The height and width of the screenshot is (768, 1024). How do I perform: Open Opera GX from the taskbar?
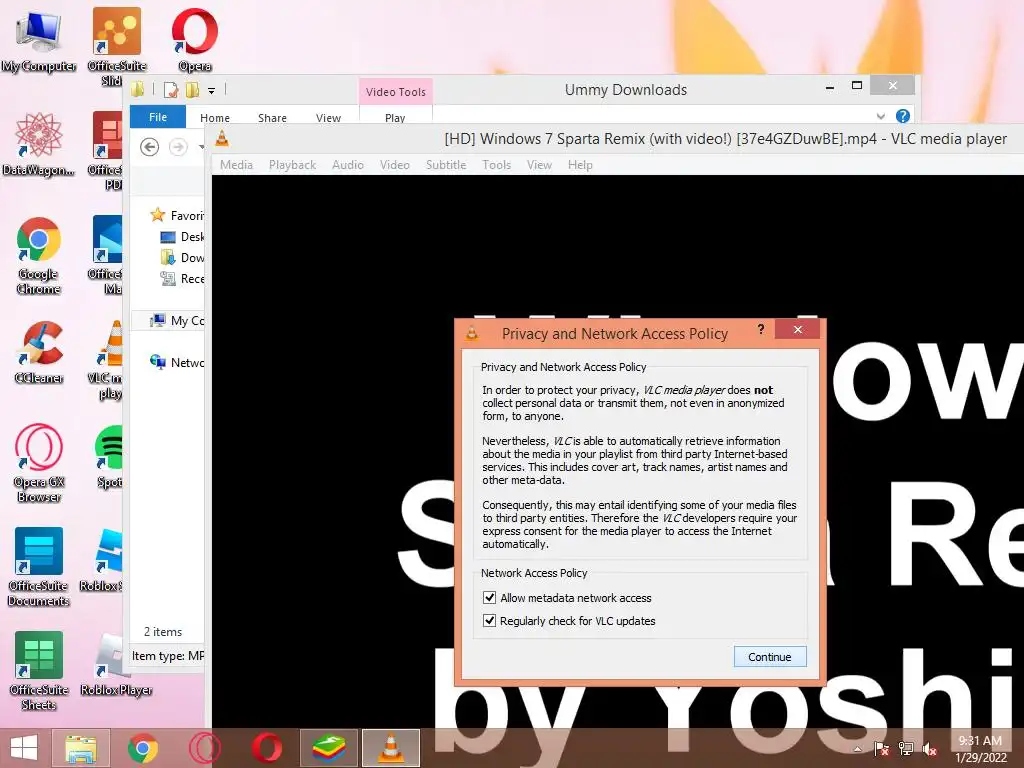tap(205, 748)
